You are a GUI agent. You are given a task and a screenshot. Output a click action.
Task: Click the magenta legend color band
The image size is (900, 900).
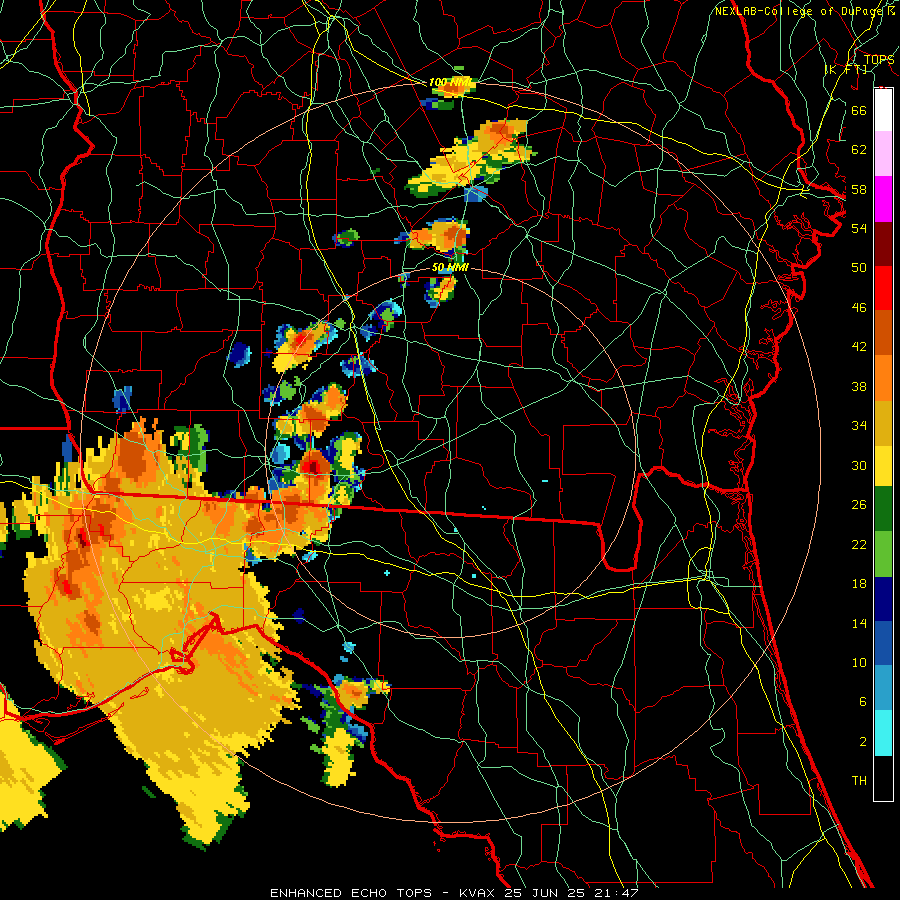pos(883,199)
